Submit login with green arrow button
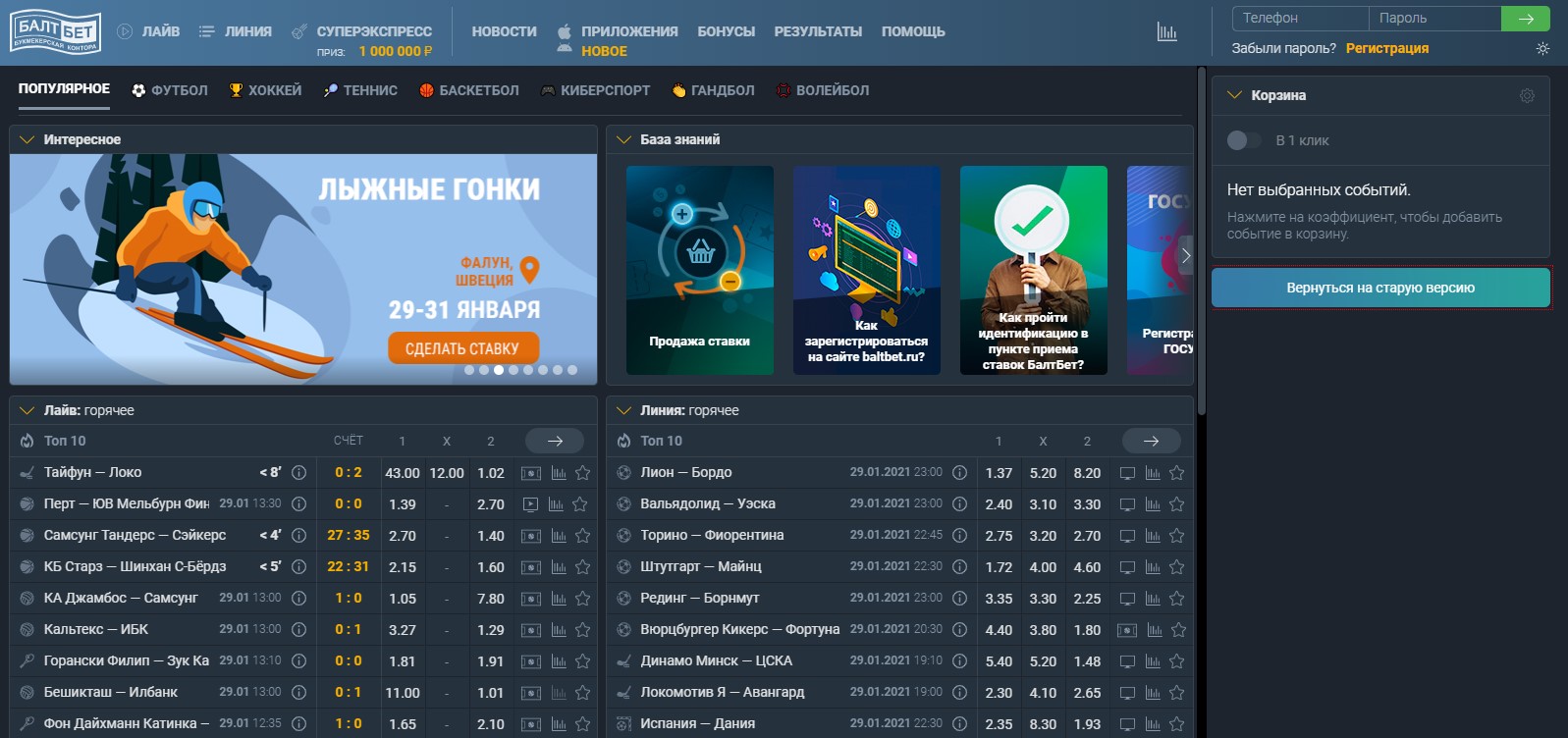The height and width of the screenshot is (738, 1568). tap(1526, 18)
